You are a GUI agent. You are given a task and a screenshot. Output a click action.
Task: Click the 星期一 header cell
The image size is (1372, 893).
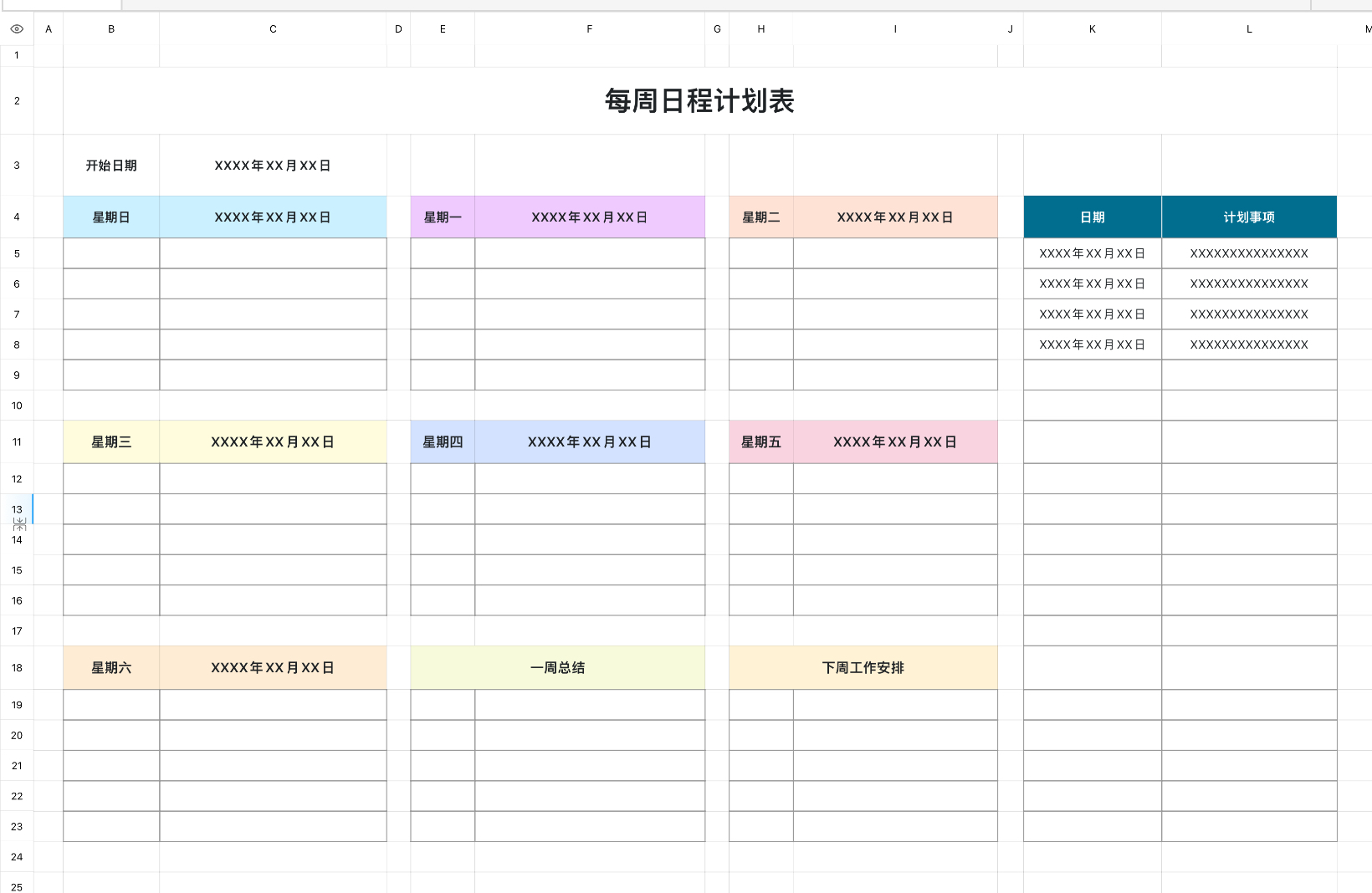click(443, 217)
